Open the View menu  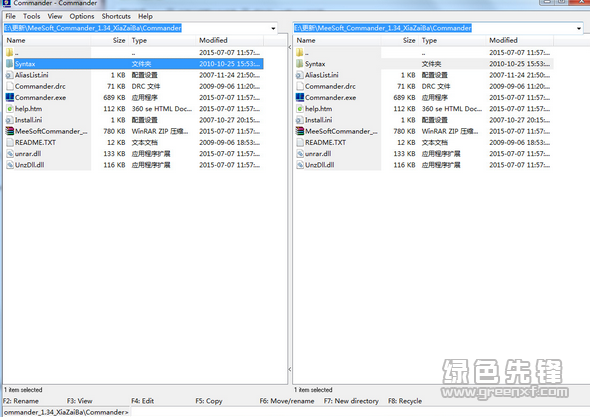click(55, 16)
